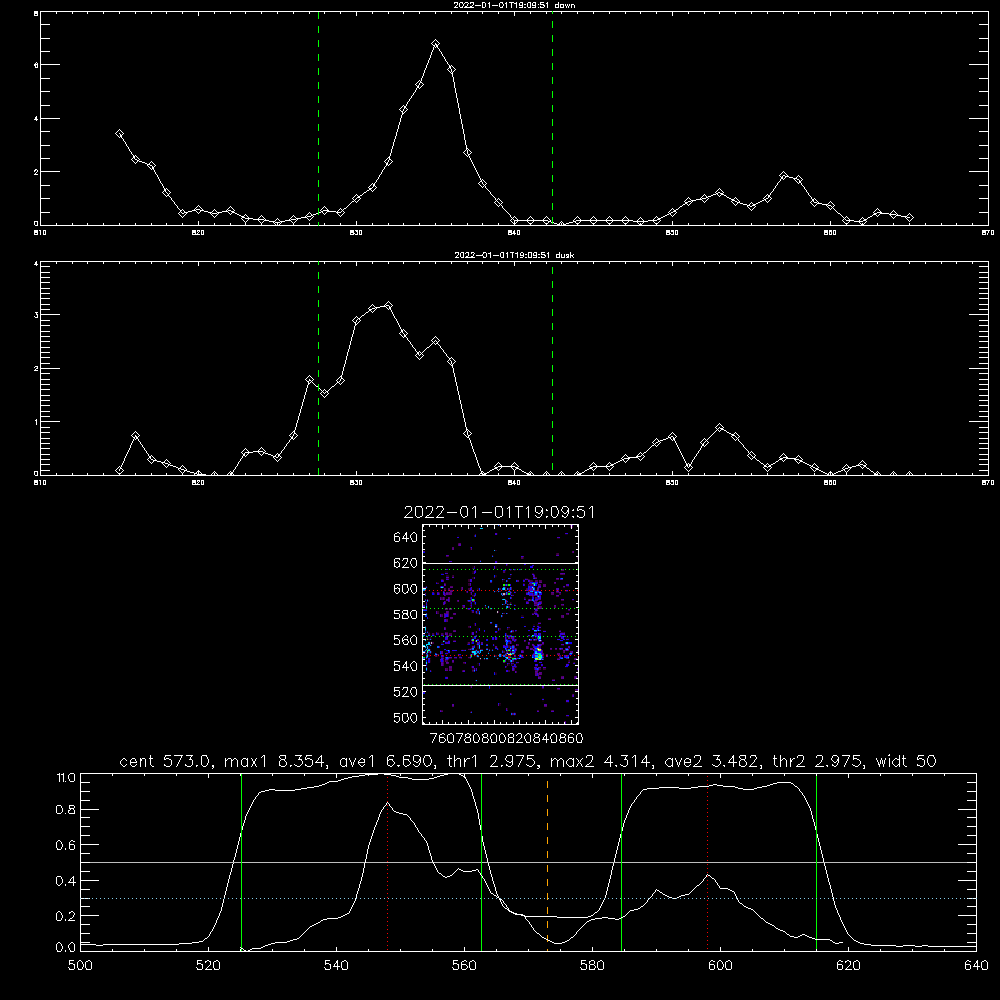Click the bottom plot y-axis label 0.2
The width and height of the screenshot is (1000, 1000).
point(66,916)
